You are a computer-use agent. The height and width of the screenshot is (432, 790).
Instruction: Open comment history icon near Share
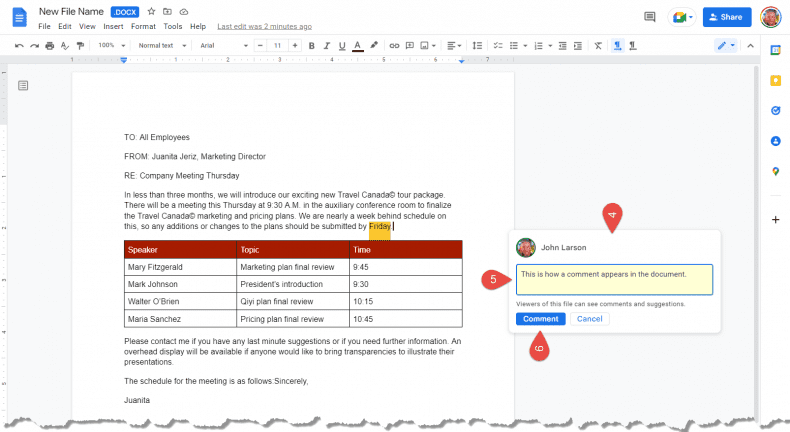(650, 17)
